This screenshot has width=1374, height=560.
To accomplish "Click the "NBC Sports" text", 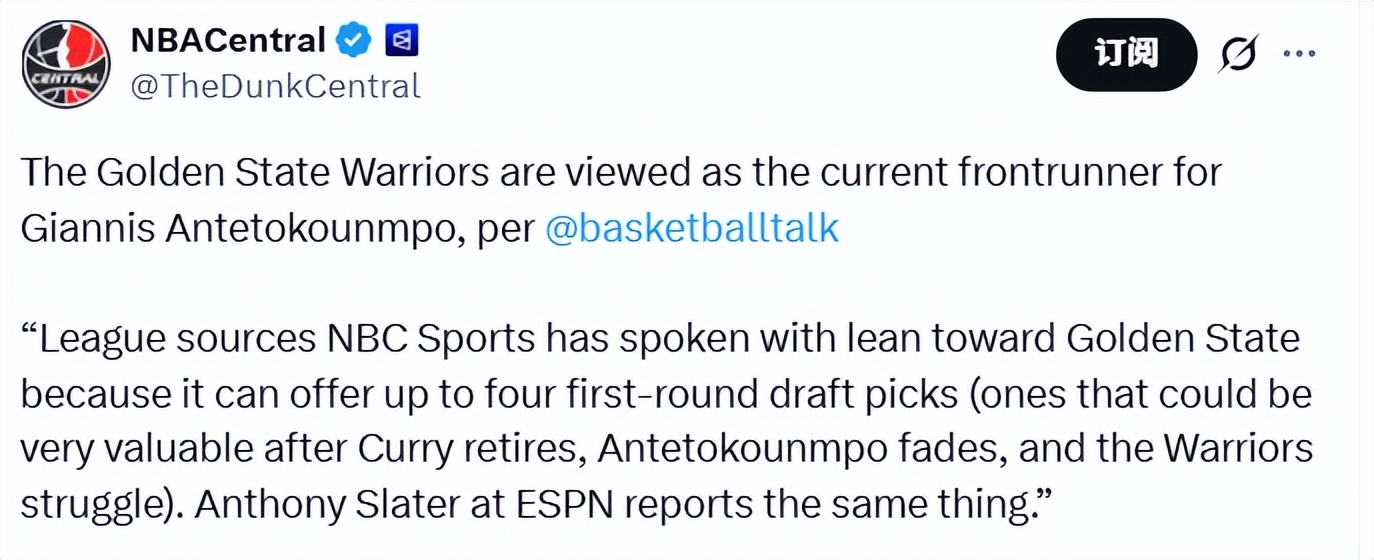I will 432,339.
